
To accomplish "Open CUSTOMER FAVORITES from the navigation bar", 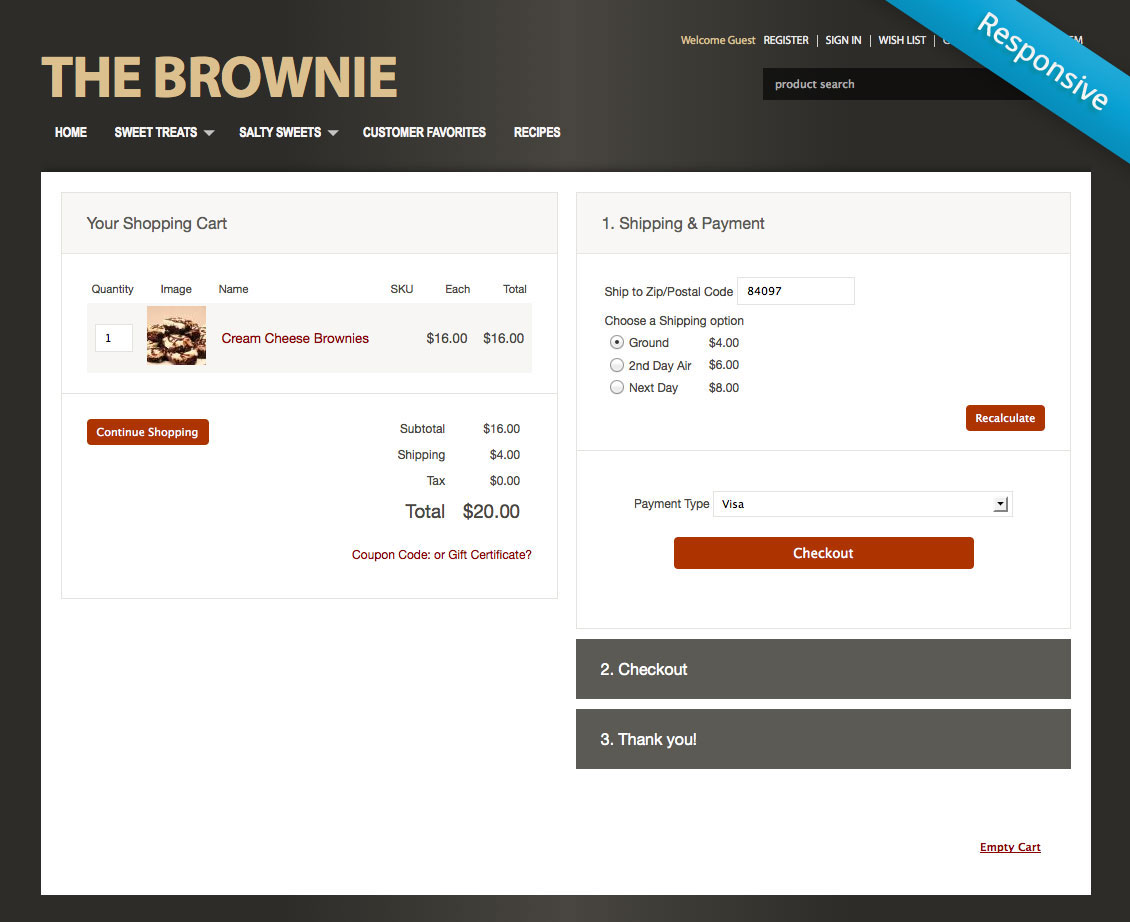I will click(424, 131).
